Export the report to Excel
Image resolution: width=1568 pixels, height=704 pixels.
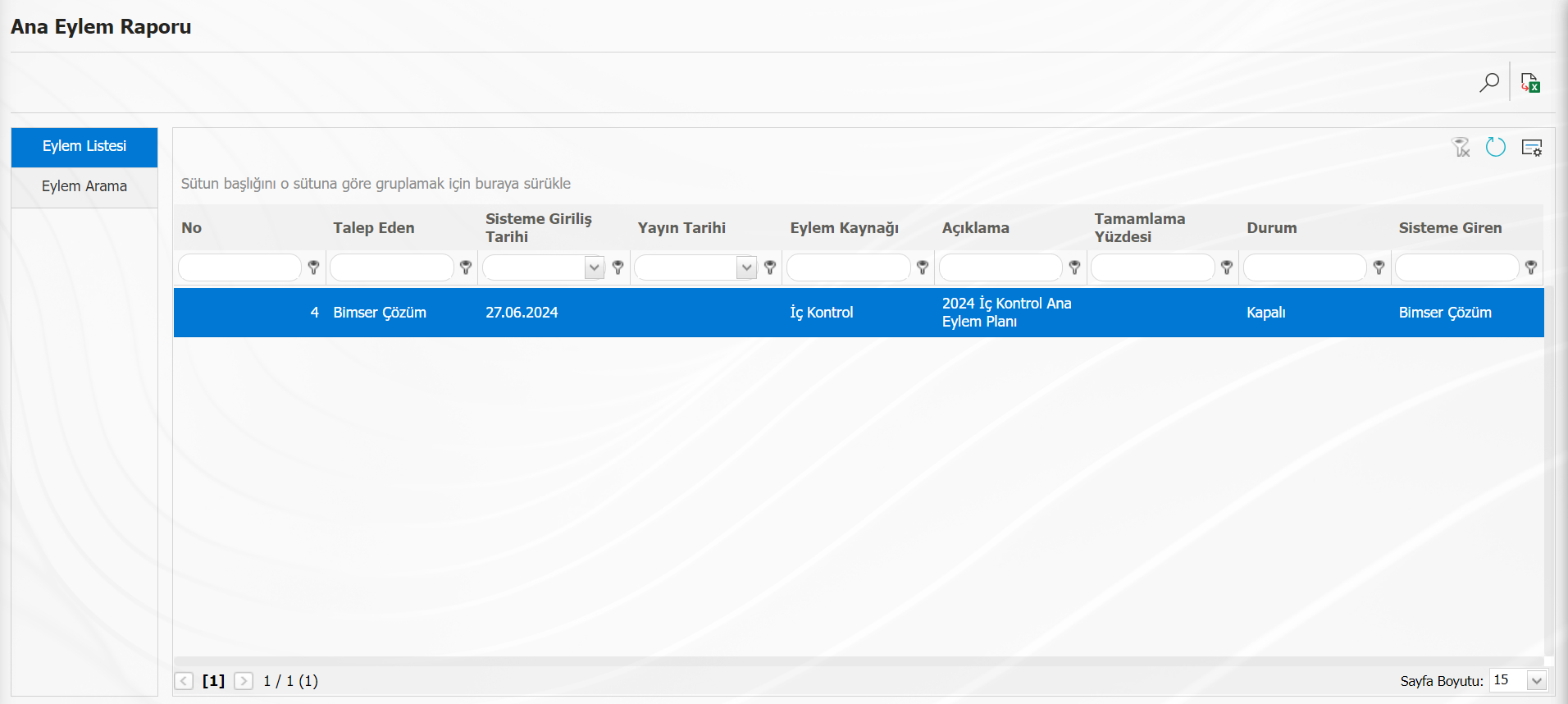pyautogui.click(x=1530, y=82)
